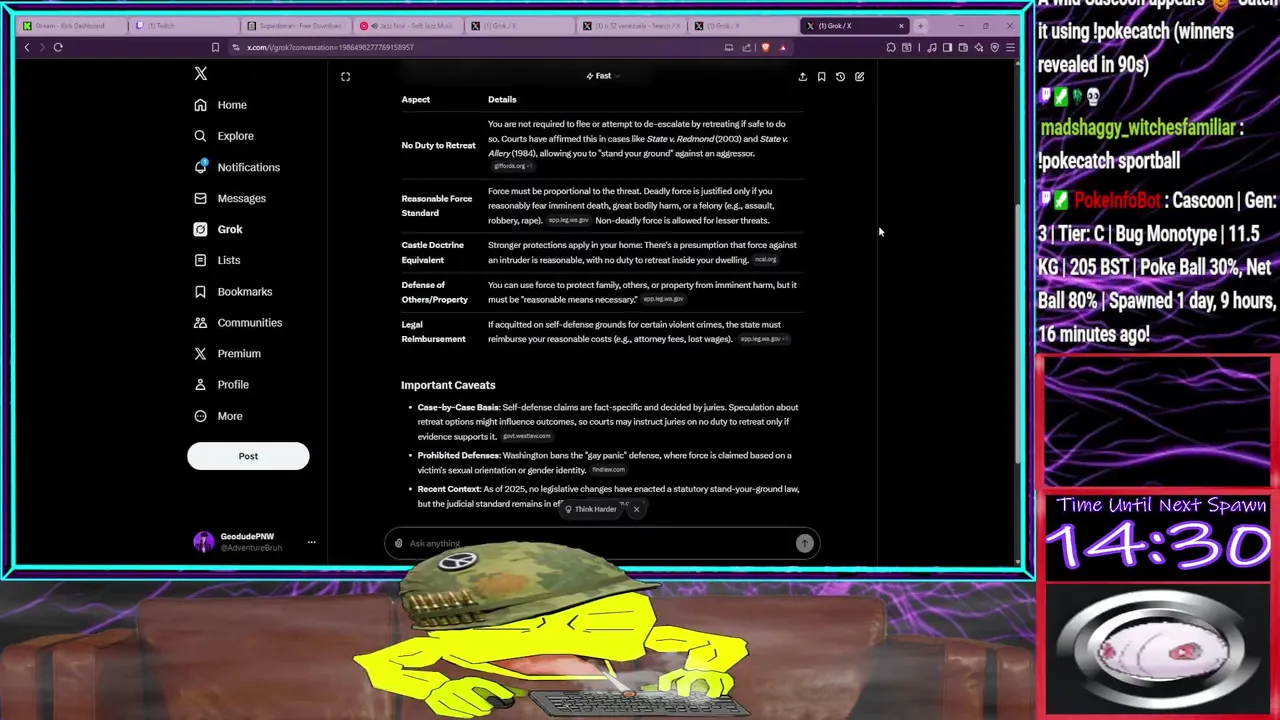Screen dimensions: 1280x720
Task: Open a new browser tab
Action: 920,25
